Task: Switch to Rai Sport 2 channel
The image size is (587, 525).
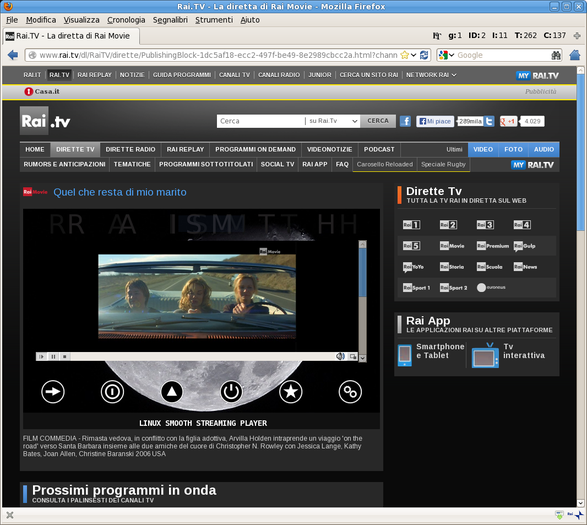Action: point(453,288)
